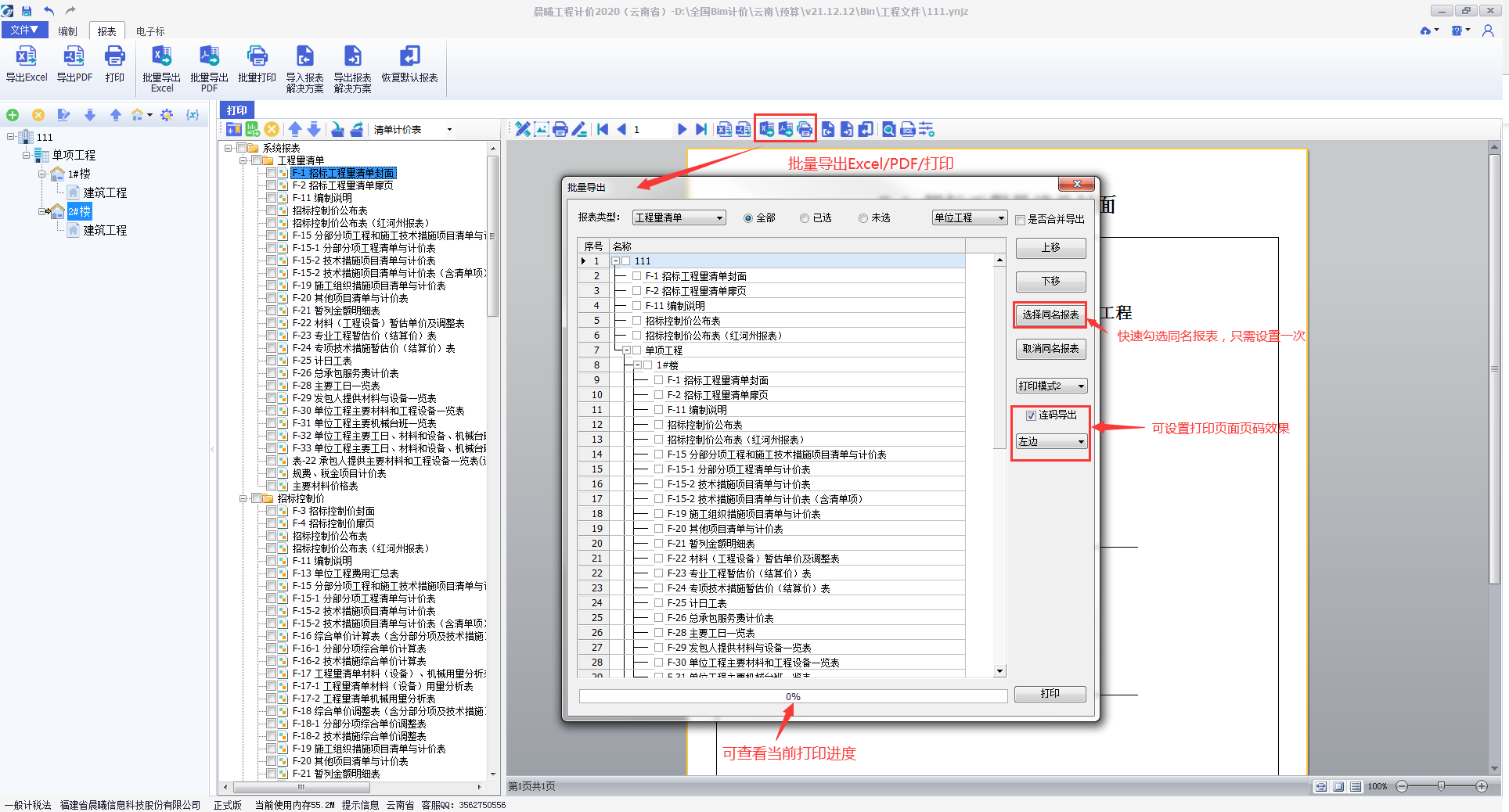
Task: Click the first-page navigation arrow
Action: [x=603, y=129]
